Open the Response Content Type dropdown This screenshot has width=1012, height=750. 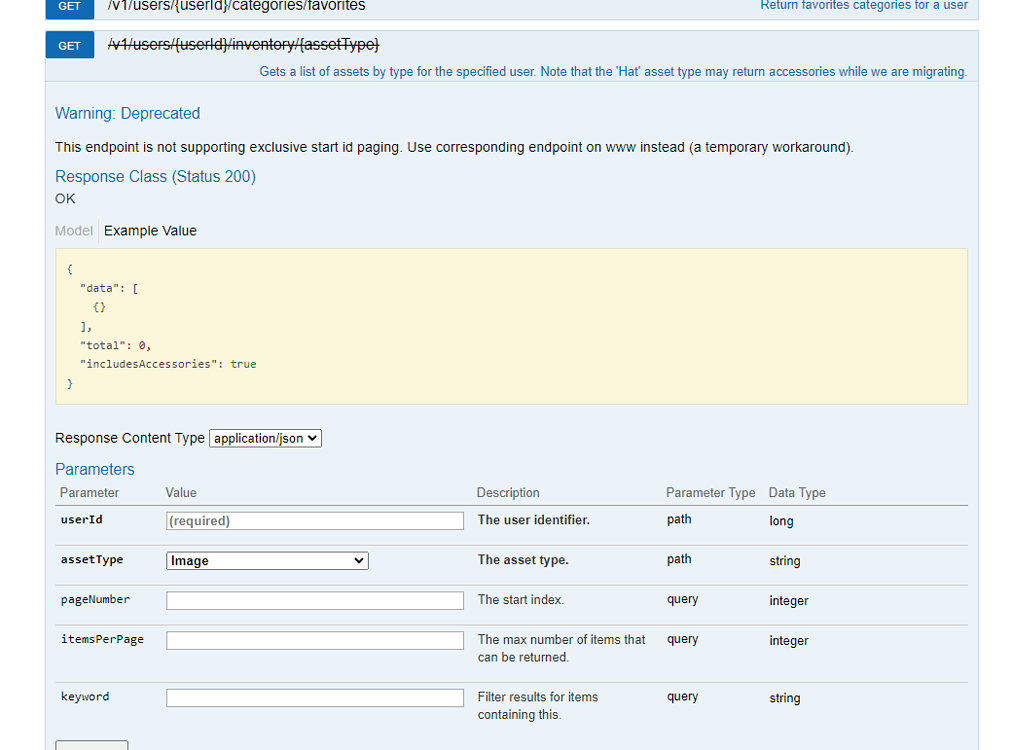pos(264,437)
